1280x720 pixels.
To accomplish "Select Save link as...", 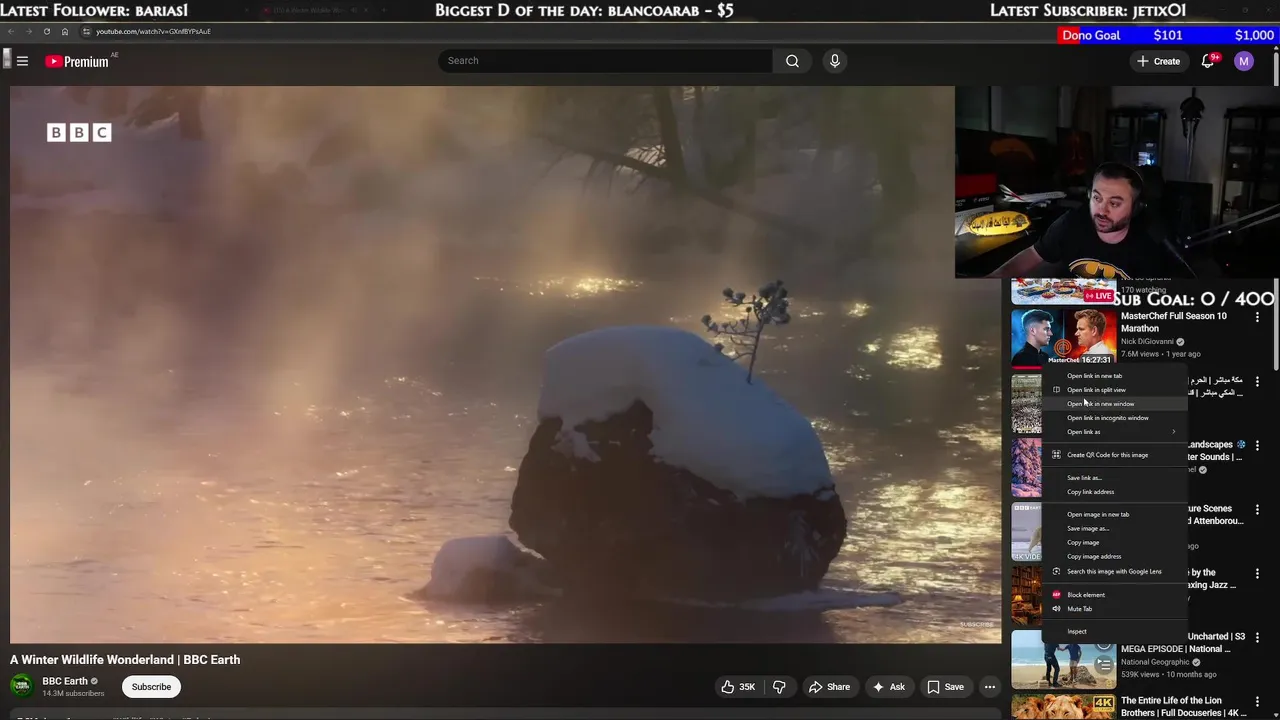I will tap(1115, 478).
